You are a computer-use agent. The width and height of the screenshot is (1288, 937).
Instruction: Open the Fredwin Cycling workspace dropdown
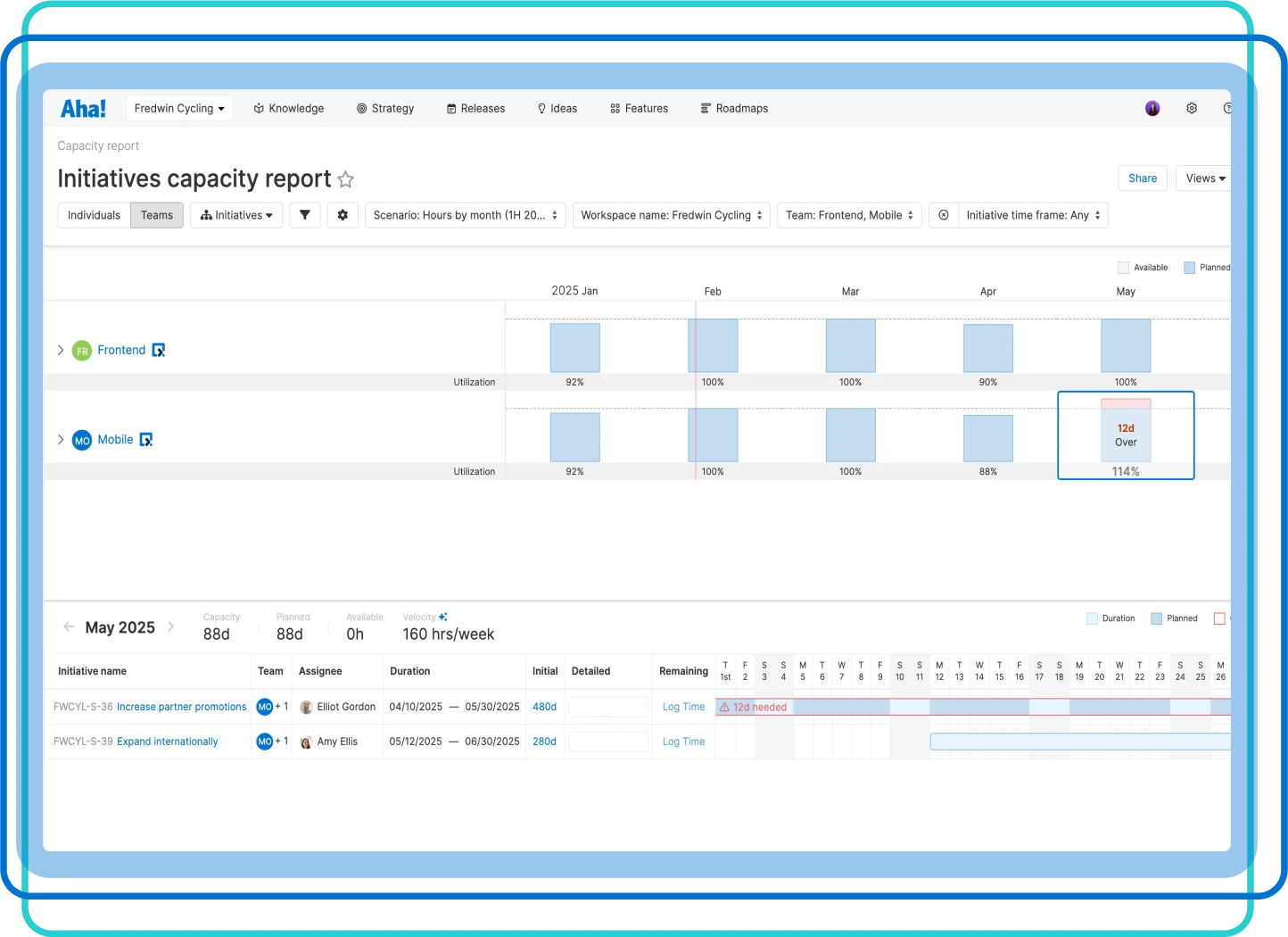(x=179, y=108)
